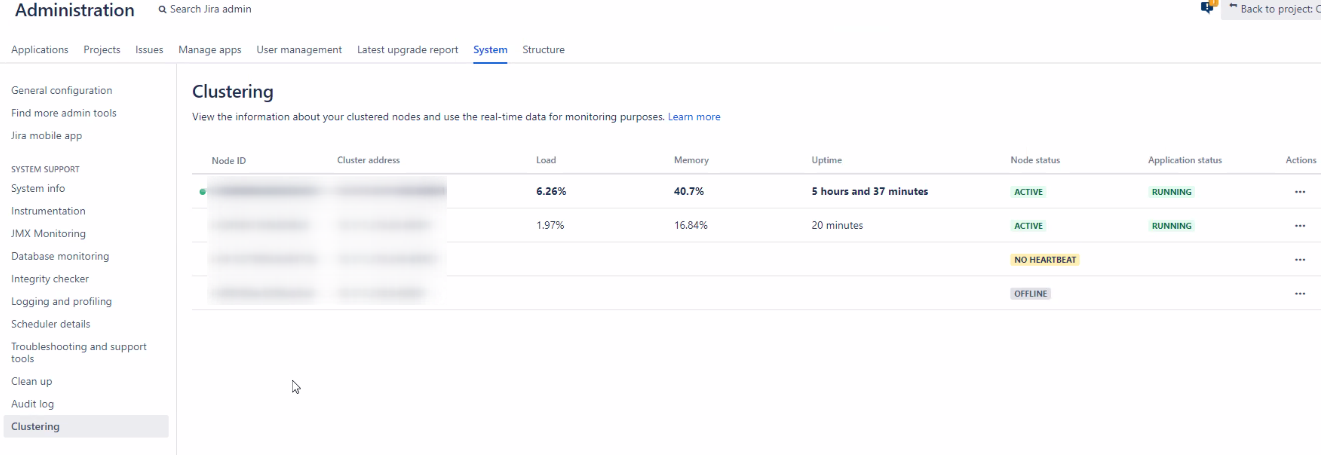Click the SYSTEM SUPPORT section label
The height and width of the screenshot is (455, 1321).
click(45, 169)
